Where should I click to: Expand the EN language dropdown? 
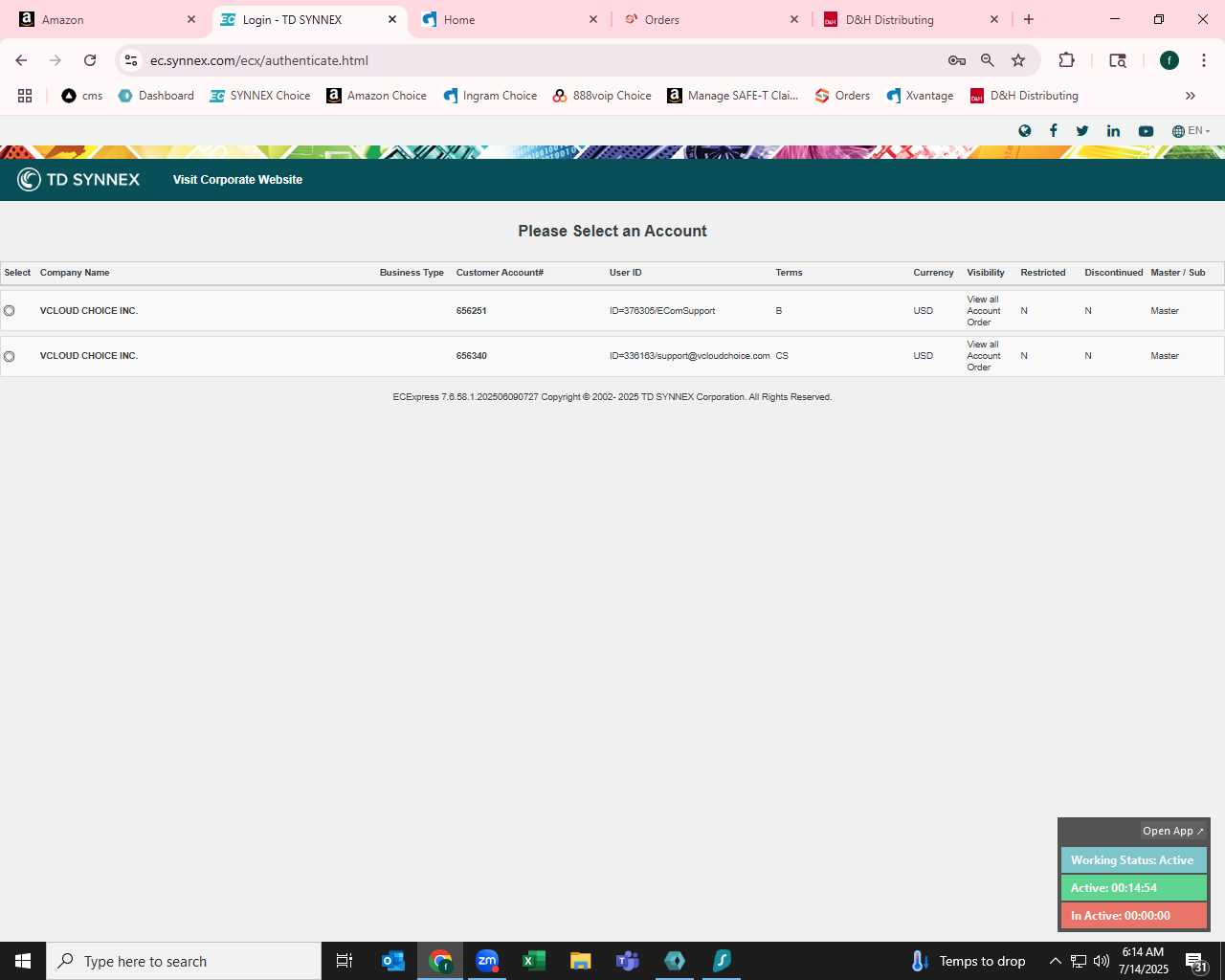tap(1192, 131)
